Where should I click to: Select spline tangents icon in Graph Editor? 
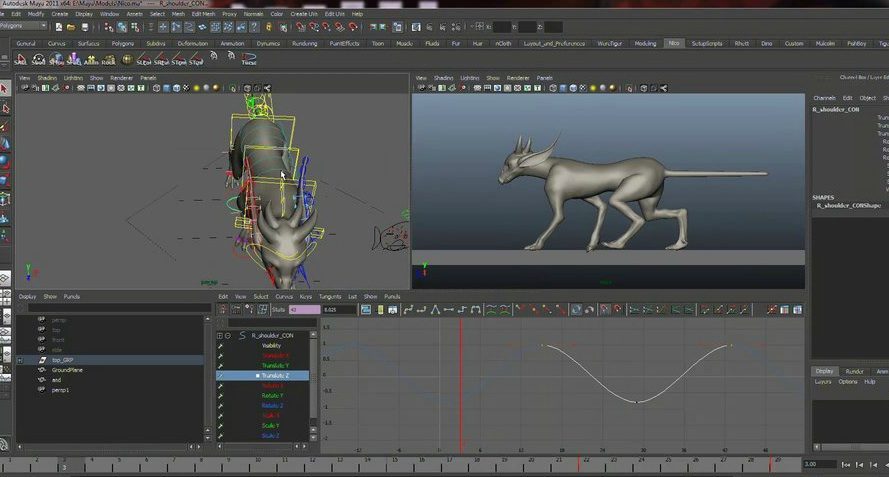pos(408,310)
